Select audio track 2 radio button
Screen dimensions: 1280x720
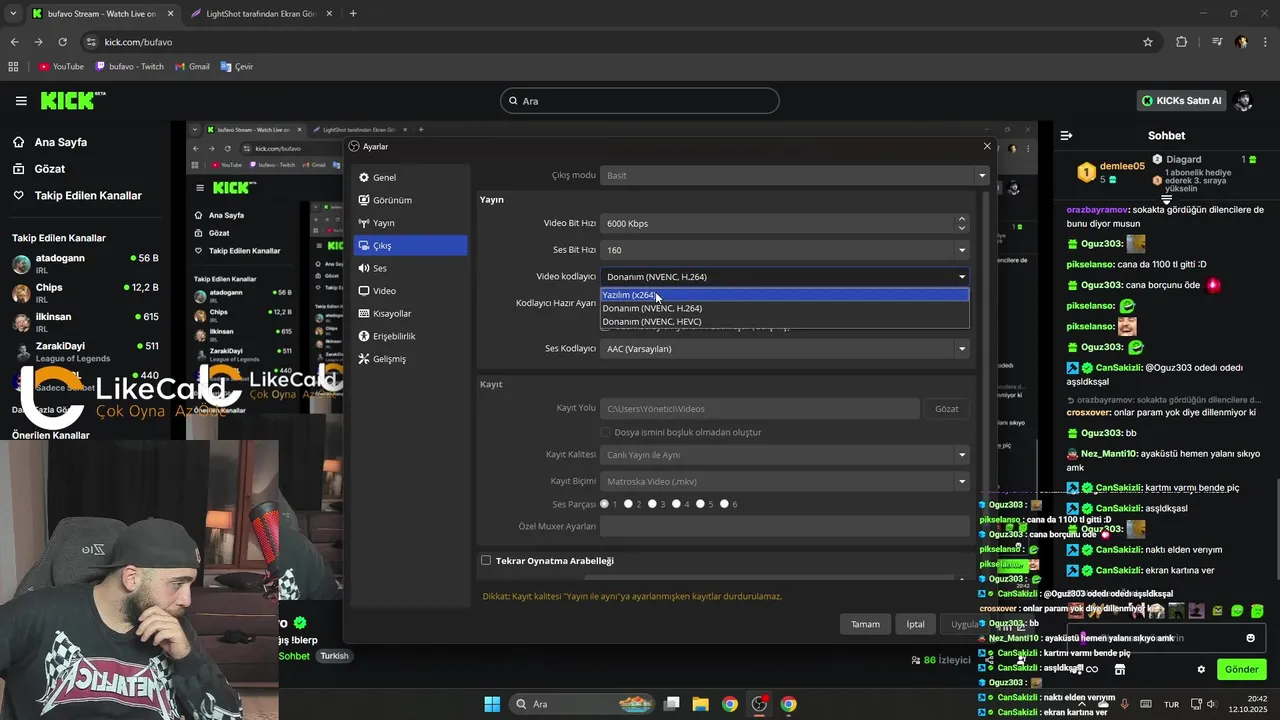(x=628, y=504)
